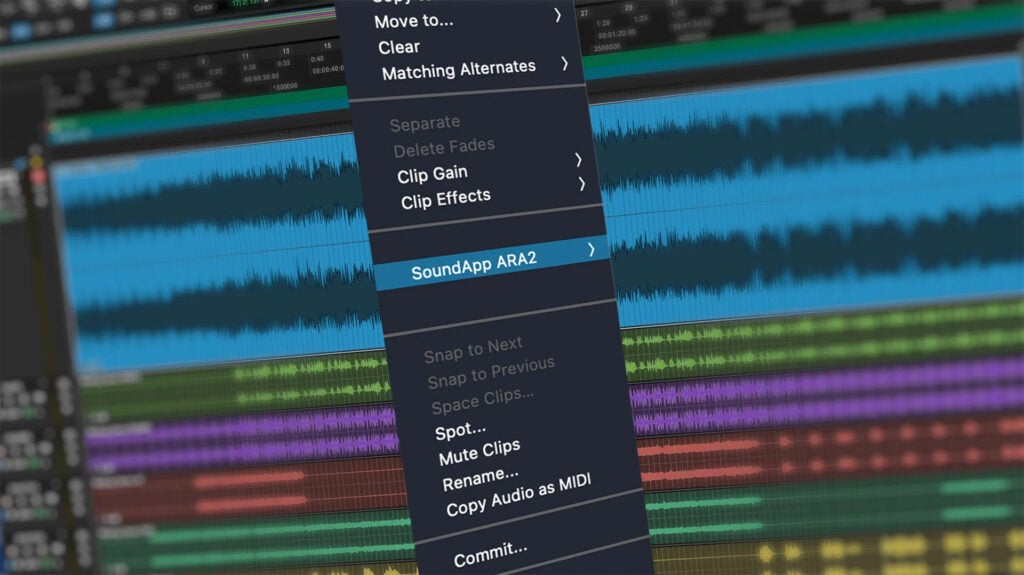Click the dimmed Space Clips... entry
The width and height of the screenshot is (1024, 575).
click(482, 401)
